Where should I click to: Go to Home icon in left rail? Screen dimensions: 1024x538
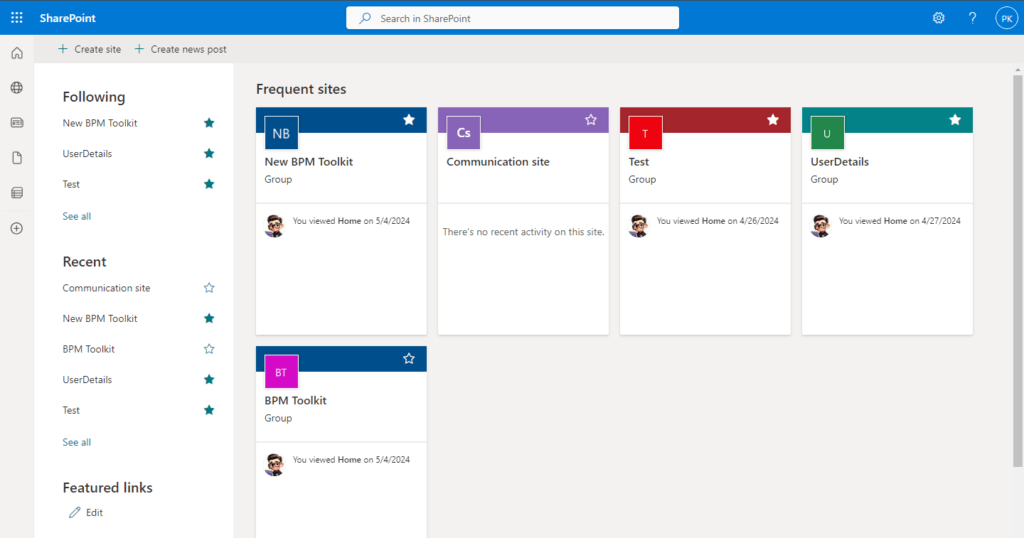(x=17, y=53)
